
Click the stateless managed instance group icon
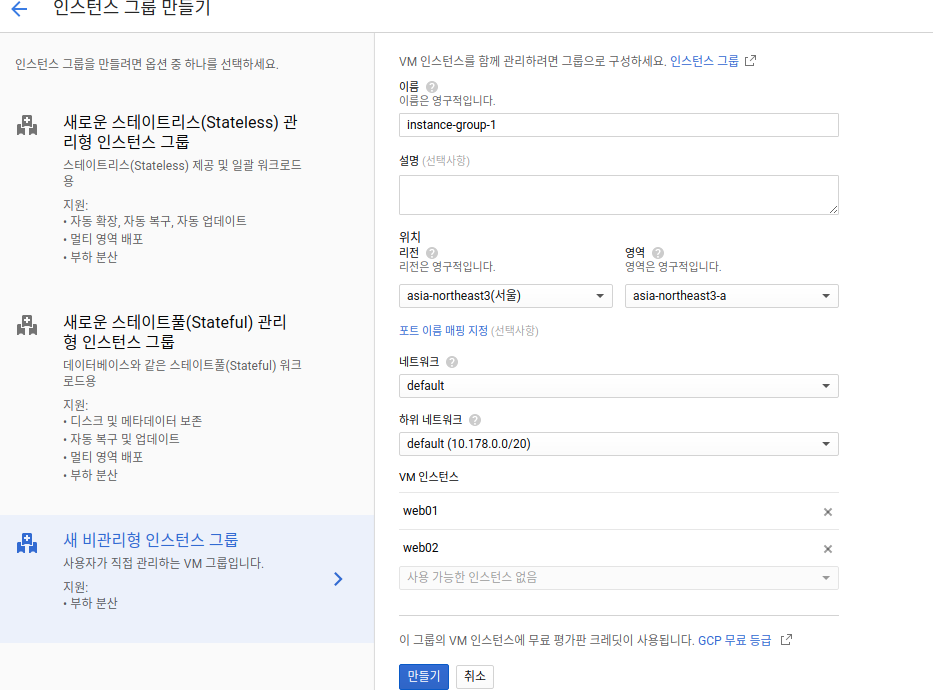(x=27, y=126)
